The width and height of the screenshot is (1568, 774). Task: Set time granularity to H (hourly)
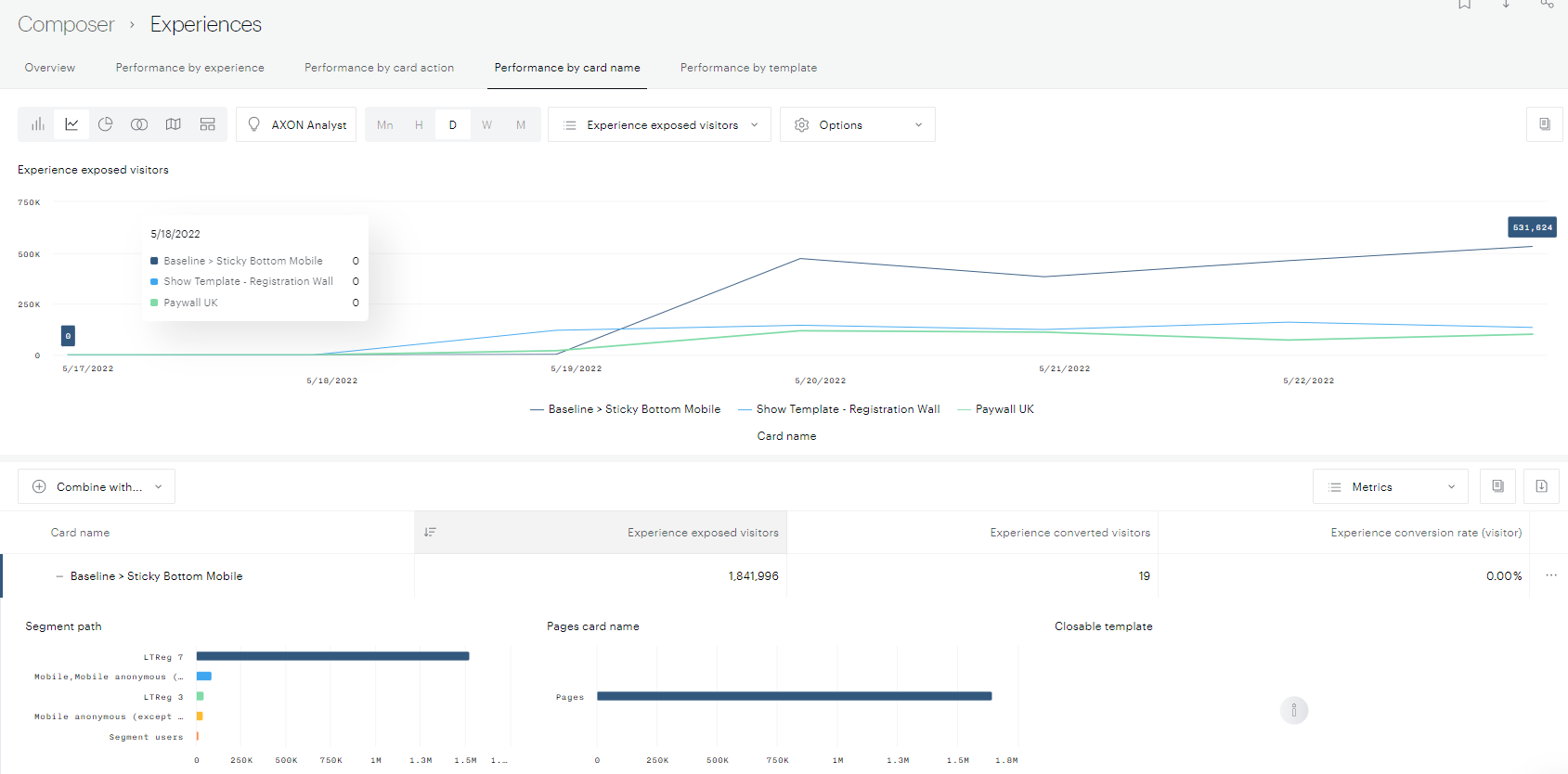419,125
